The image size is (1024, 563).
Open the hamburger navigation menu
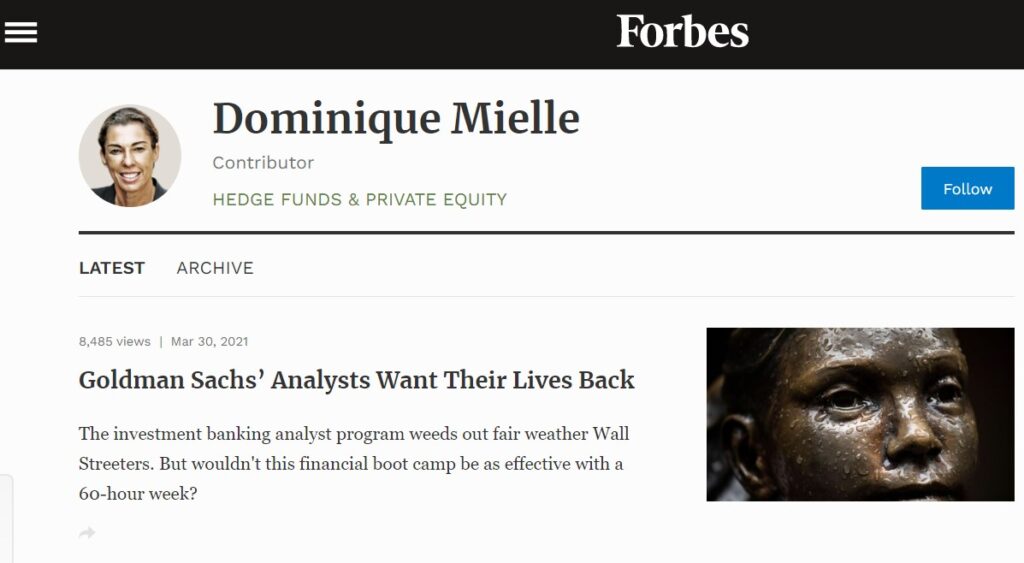(x=21, y=32)
